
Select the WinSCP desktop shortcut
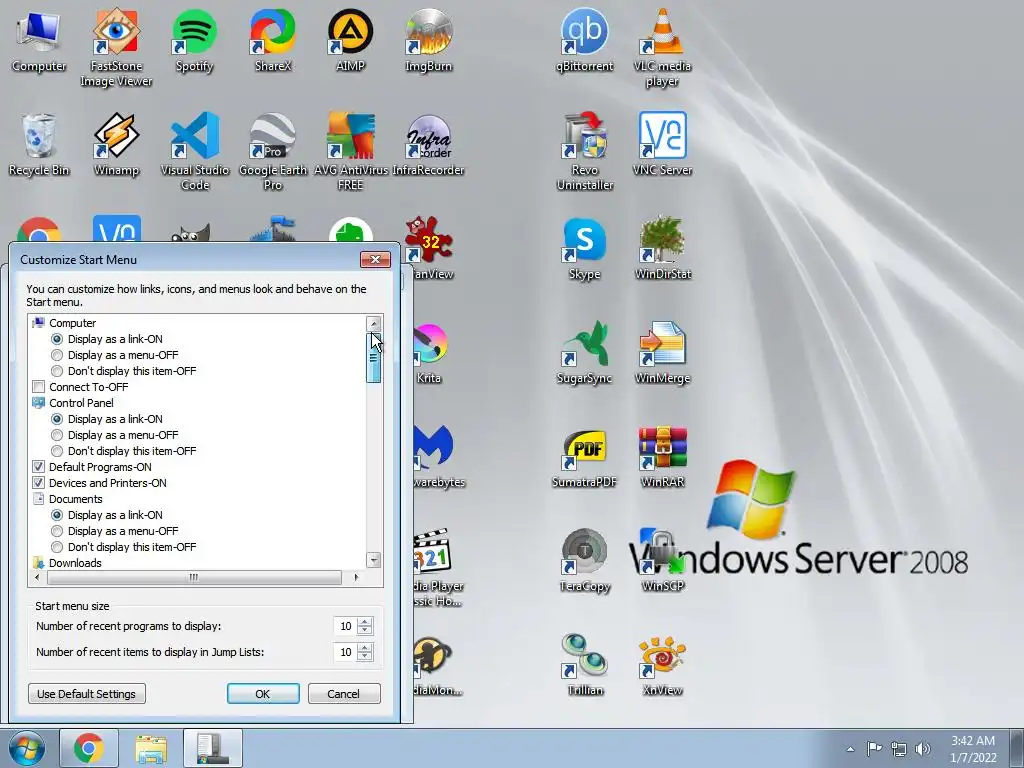662,561
